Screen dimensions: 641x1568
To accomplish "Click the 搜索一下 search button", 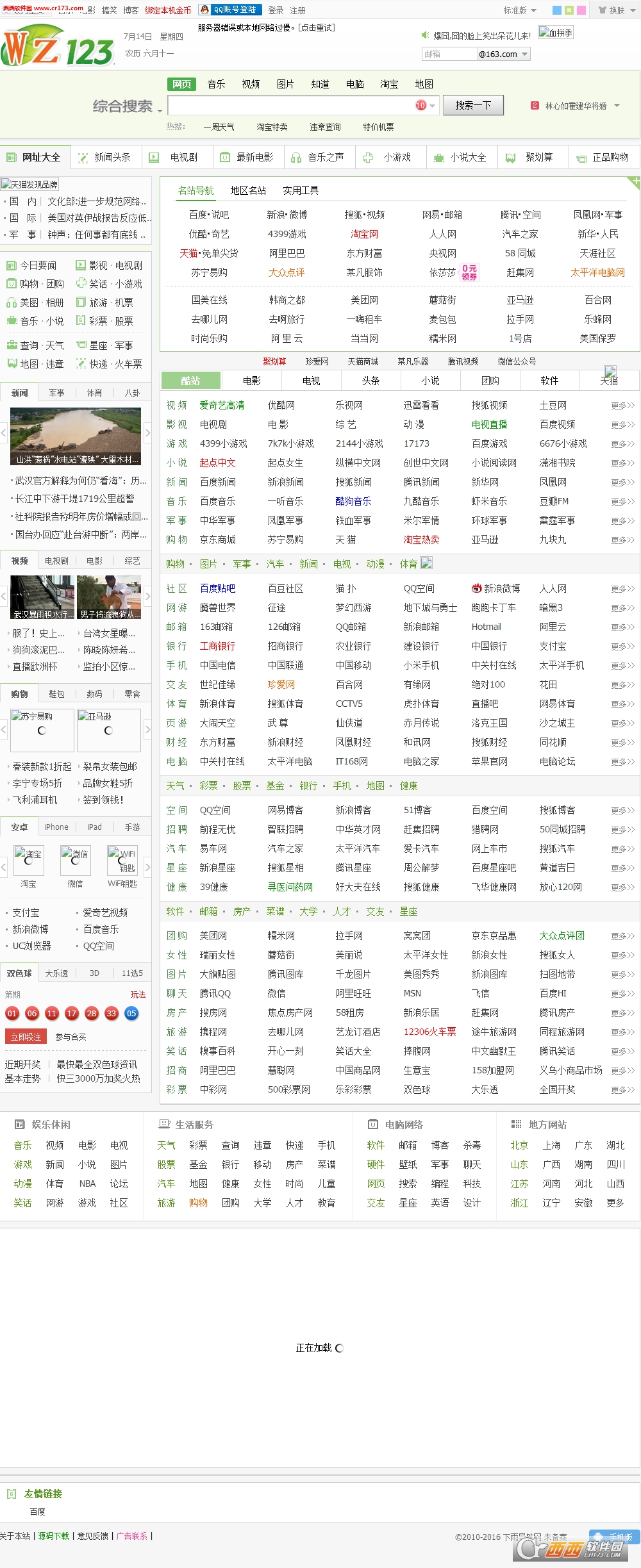I will [x=473, y=105].
